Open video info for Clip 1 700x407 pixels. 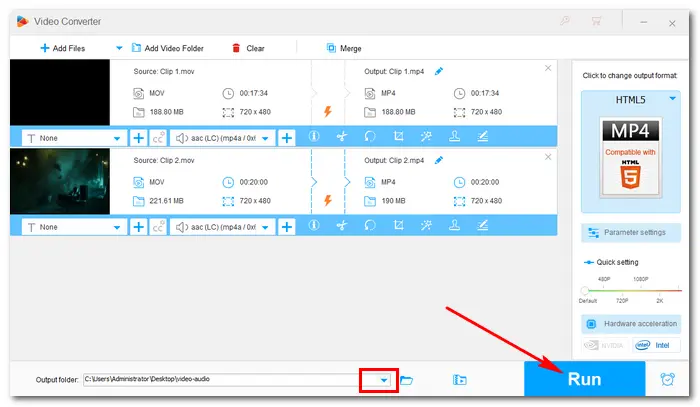pos(314,137)
